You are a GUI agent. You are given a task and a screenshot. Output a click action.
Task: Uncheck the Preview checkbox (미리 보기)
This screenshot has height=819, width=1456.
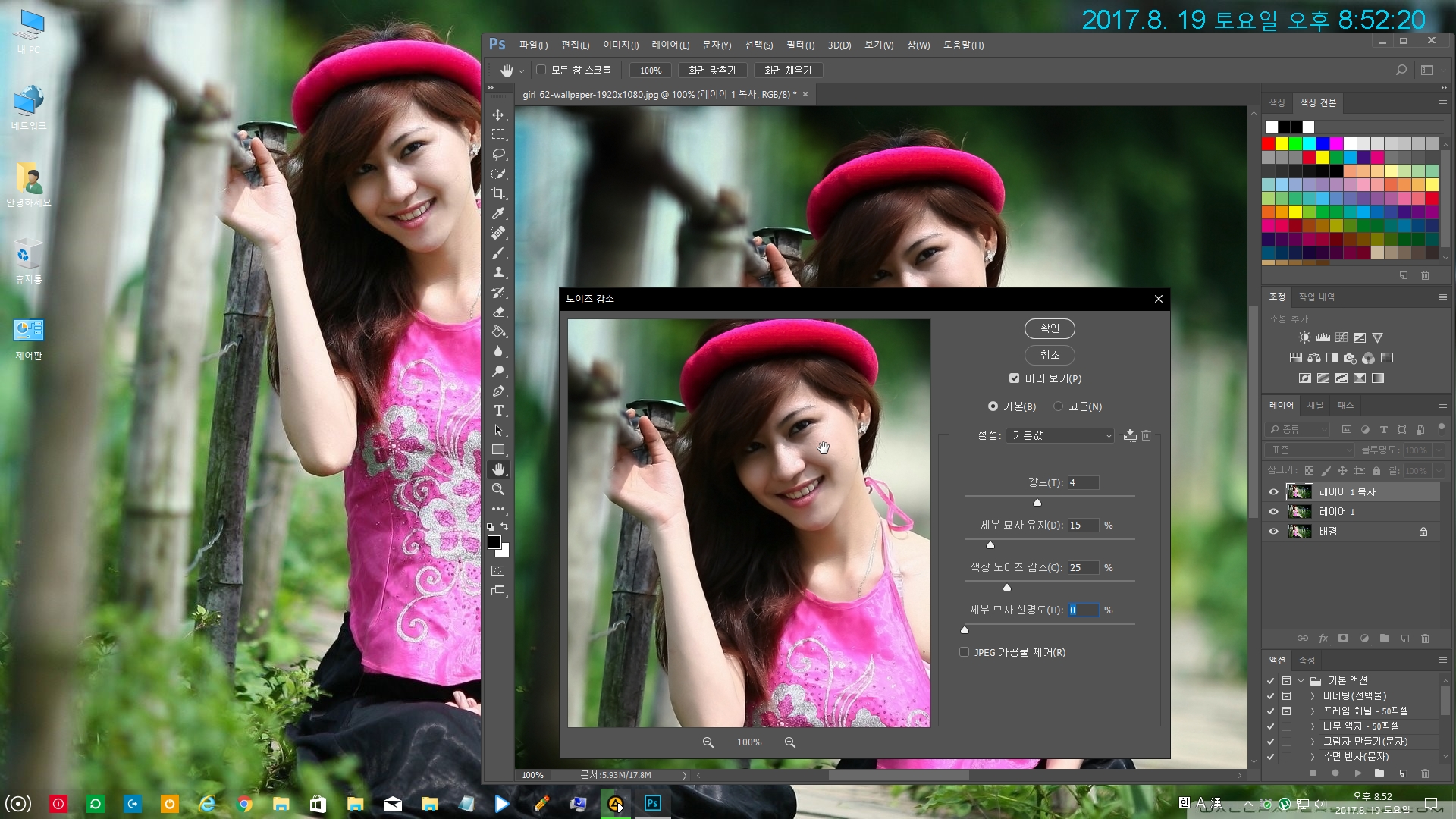pos(1014,378)
